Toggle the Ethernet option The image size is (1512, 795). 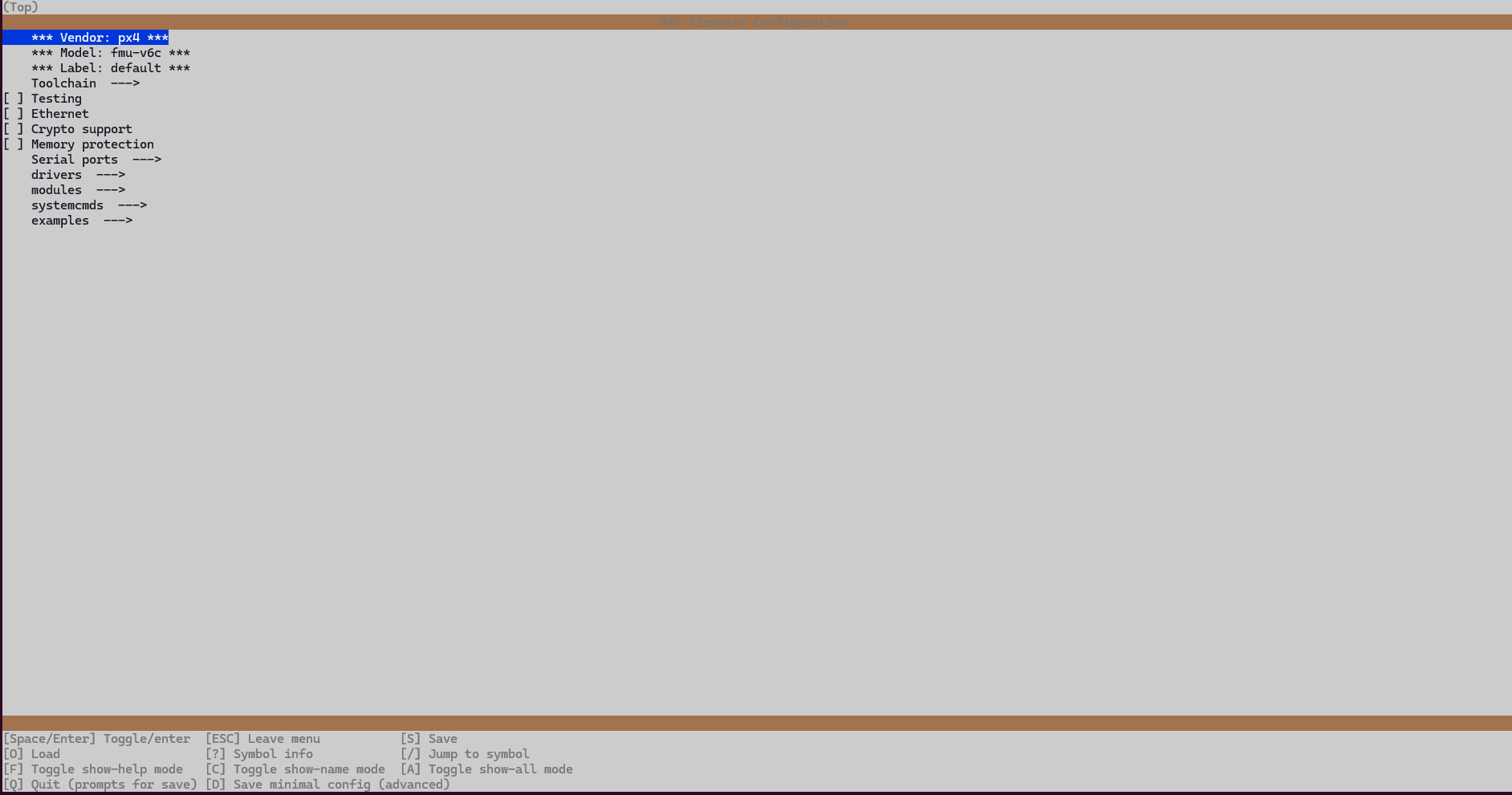tap(60, 113)
